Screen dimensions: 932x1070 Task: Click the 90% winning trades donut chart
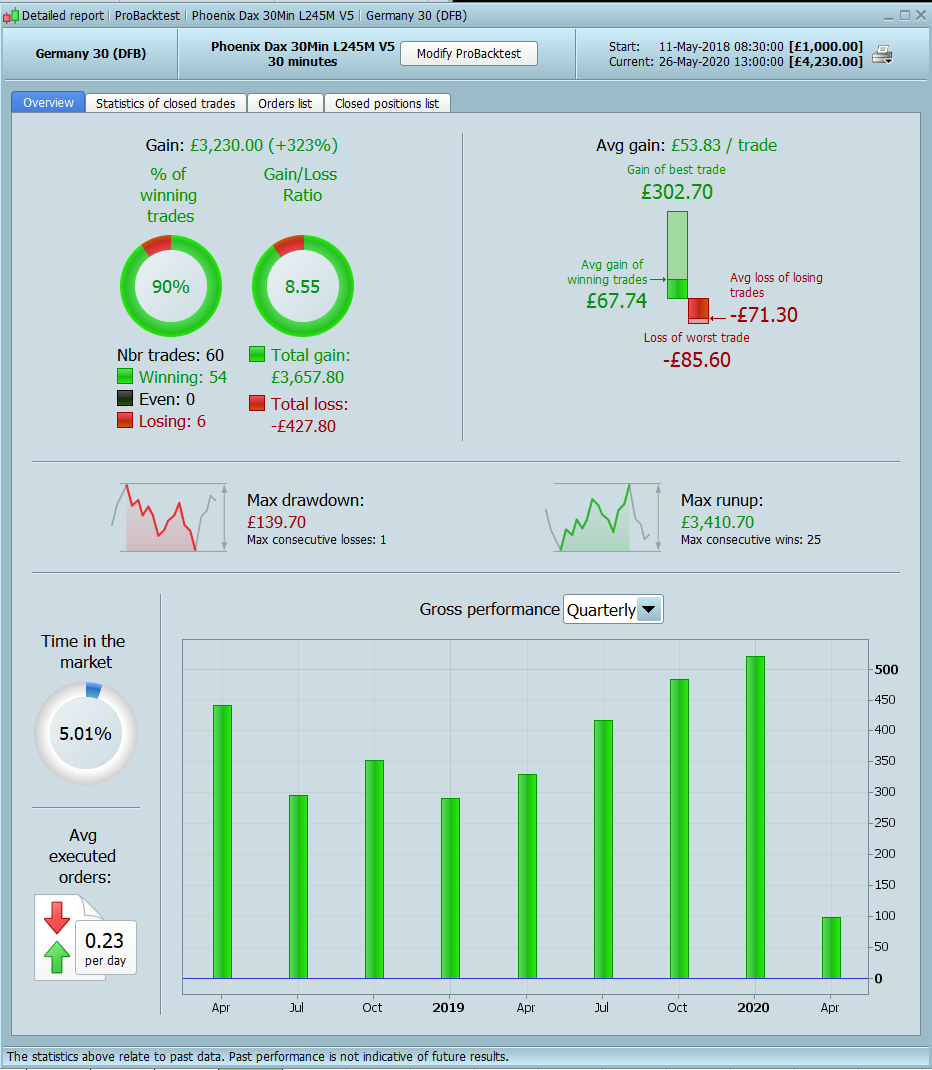click(x=171, y=286)
